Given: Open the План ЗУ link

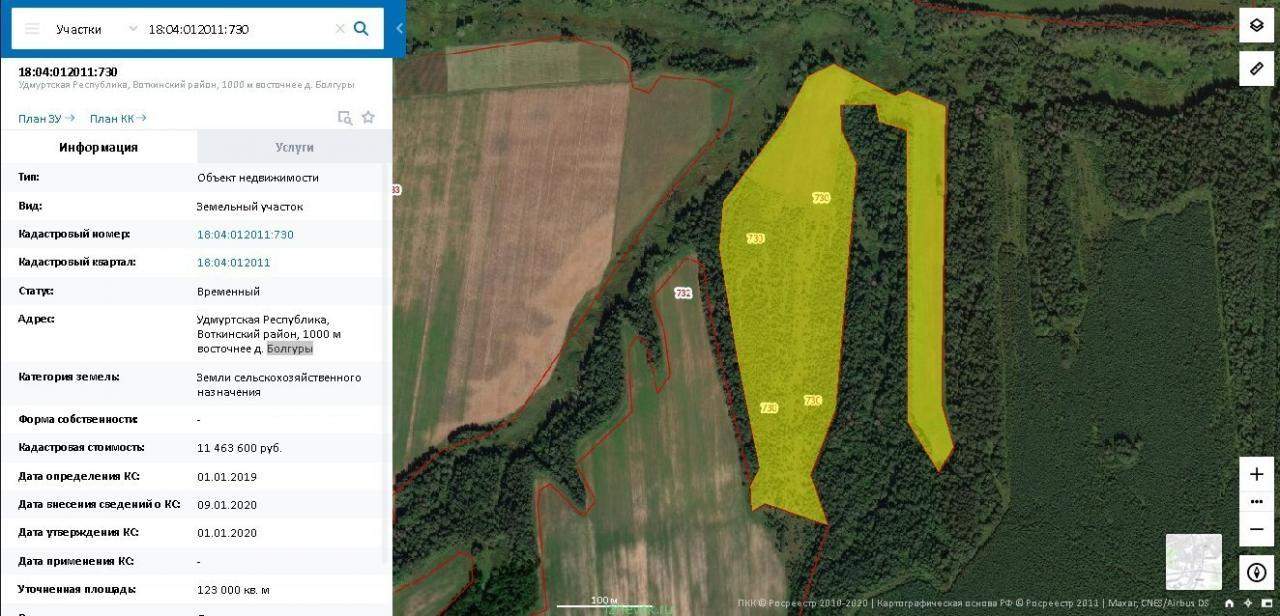Looking at the screenshot, I should [46, 118].
